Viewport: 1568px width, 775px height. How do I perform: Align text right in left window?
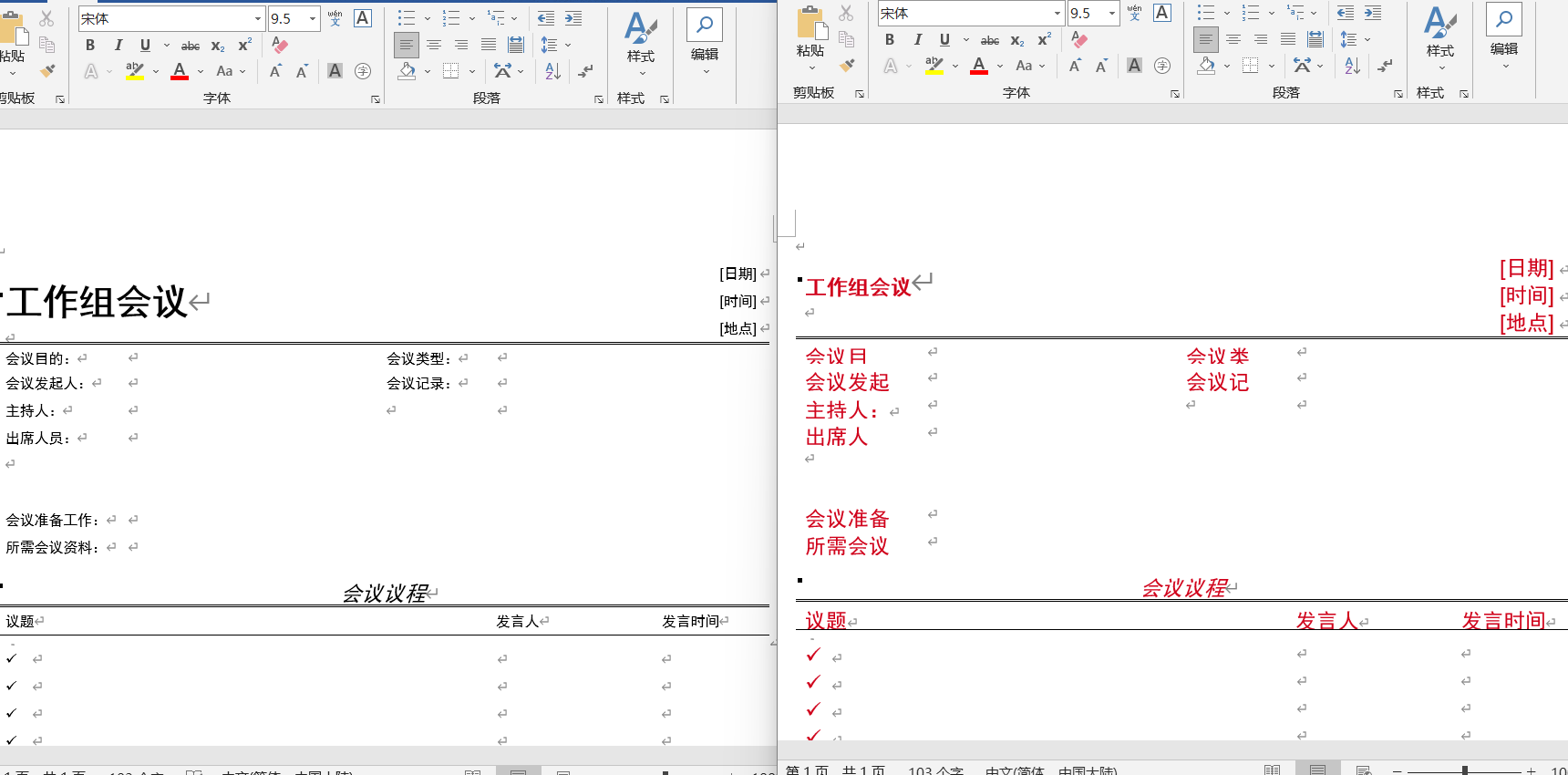(461, 45)
